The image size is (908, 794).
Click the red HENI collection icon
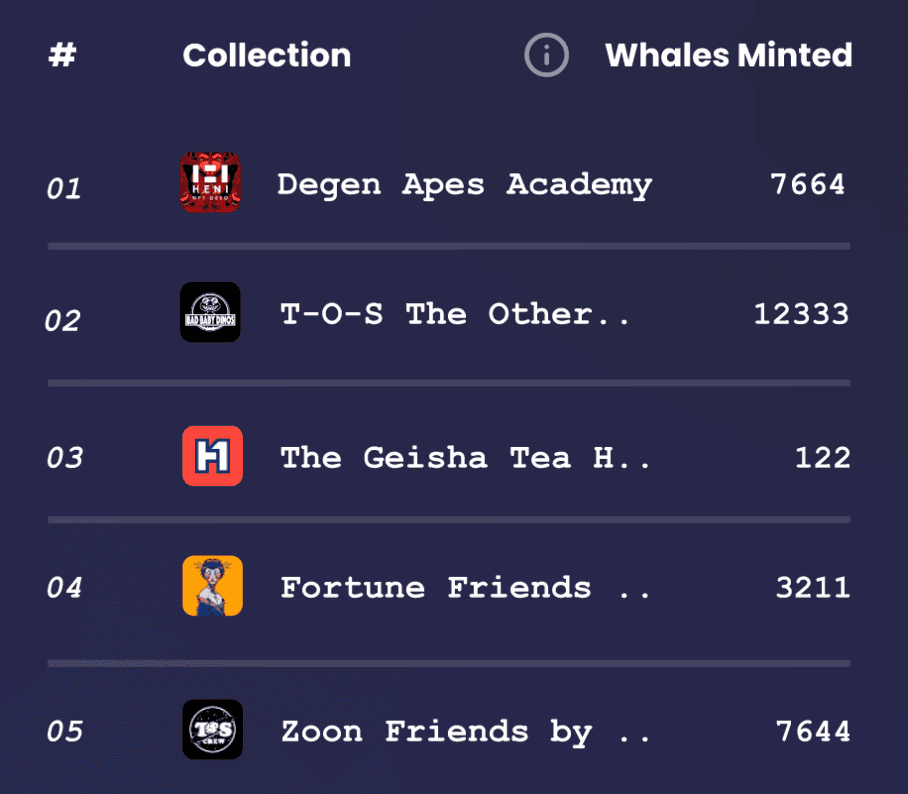pos(211,182)
